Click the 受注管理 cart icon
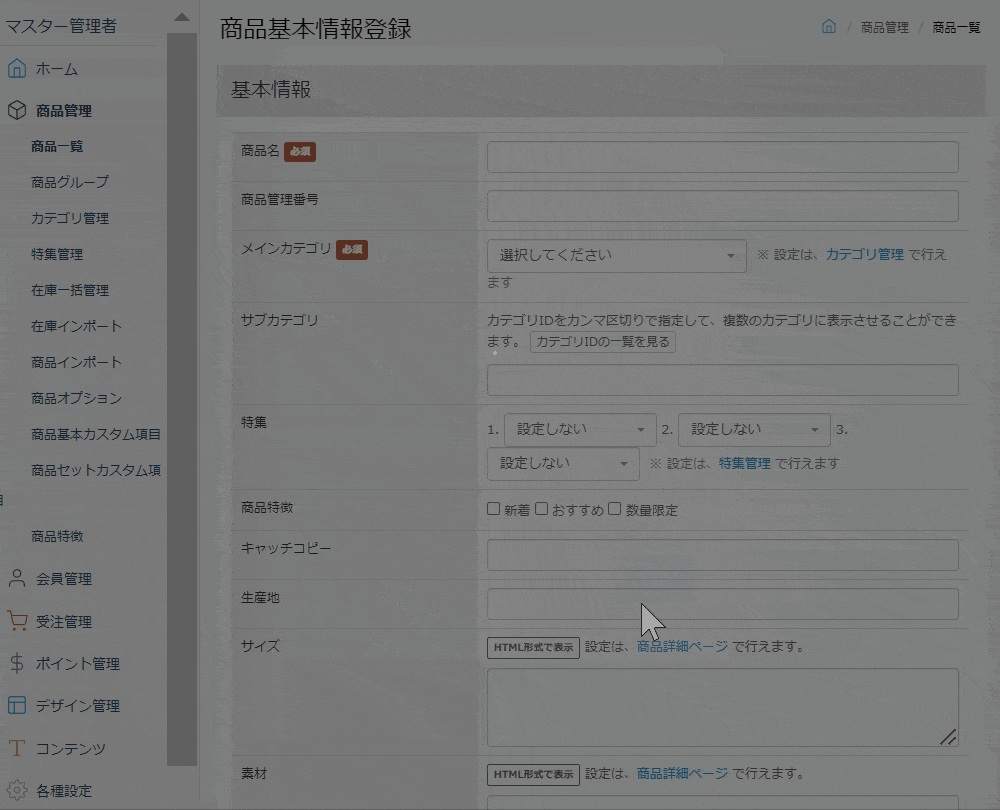 (17, 621)
